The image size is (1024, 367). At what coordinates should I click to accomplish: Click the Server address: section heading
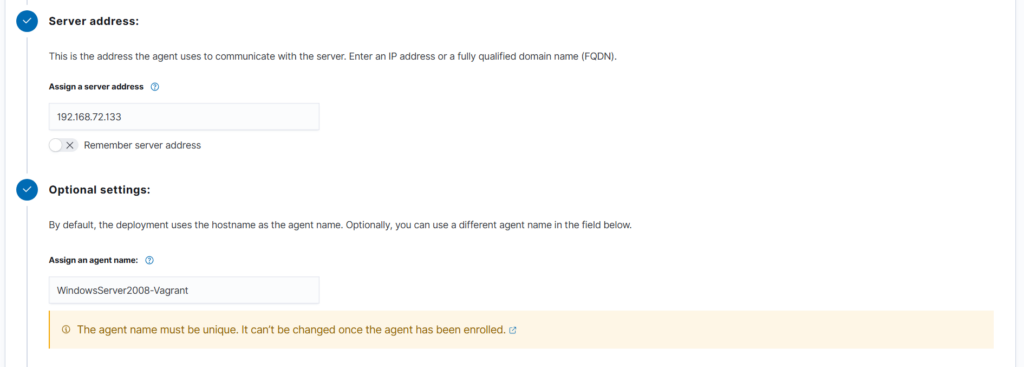pos(94,21)
